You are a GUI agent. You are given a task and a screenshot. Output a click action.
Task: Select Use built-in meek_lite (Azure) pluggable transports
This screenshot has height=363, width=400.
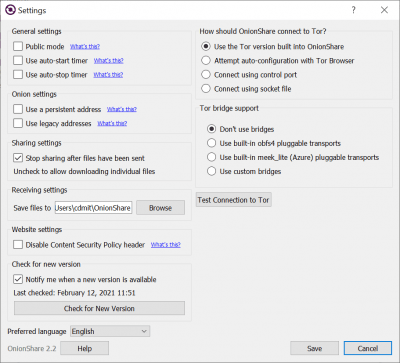(x=211, y=157)
